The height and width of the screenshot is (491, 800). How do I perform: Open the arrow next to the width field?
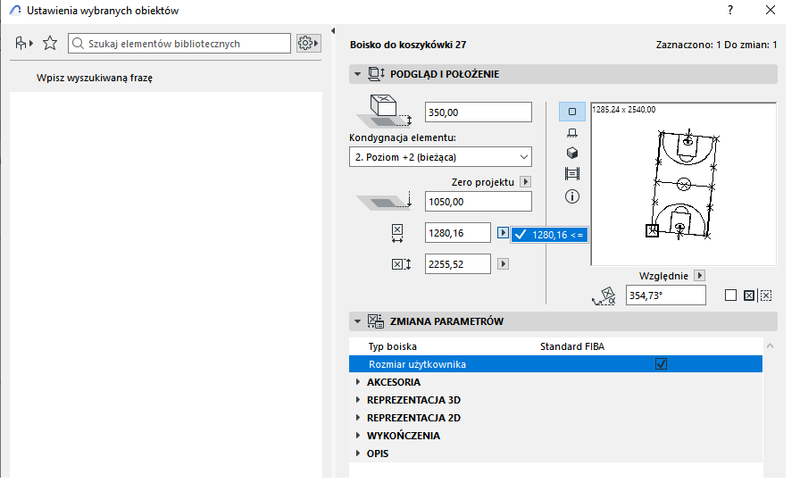503,233
